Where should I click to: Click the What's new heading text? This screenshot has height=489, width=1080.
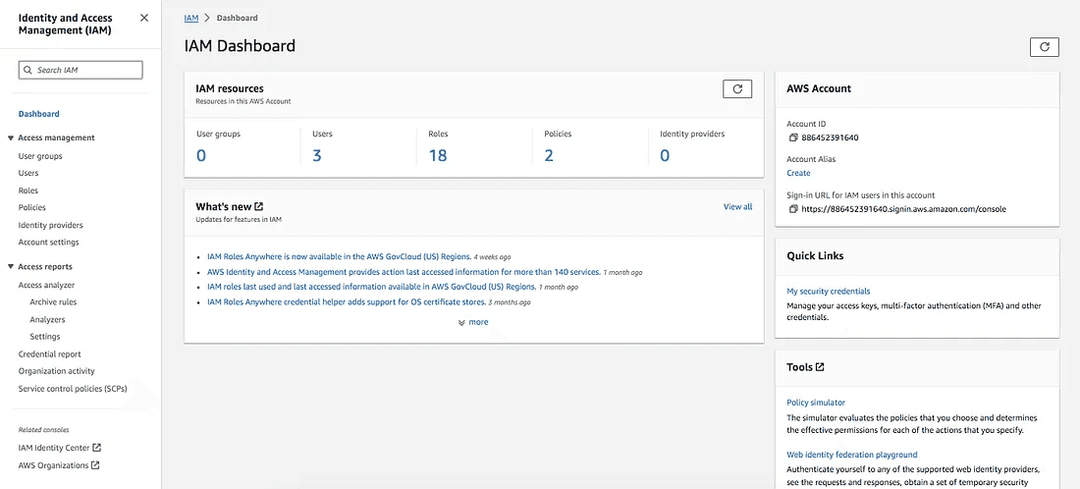[223, 206]
